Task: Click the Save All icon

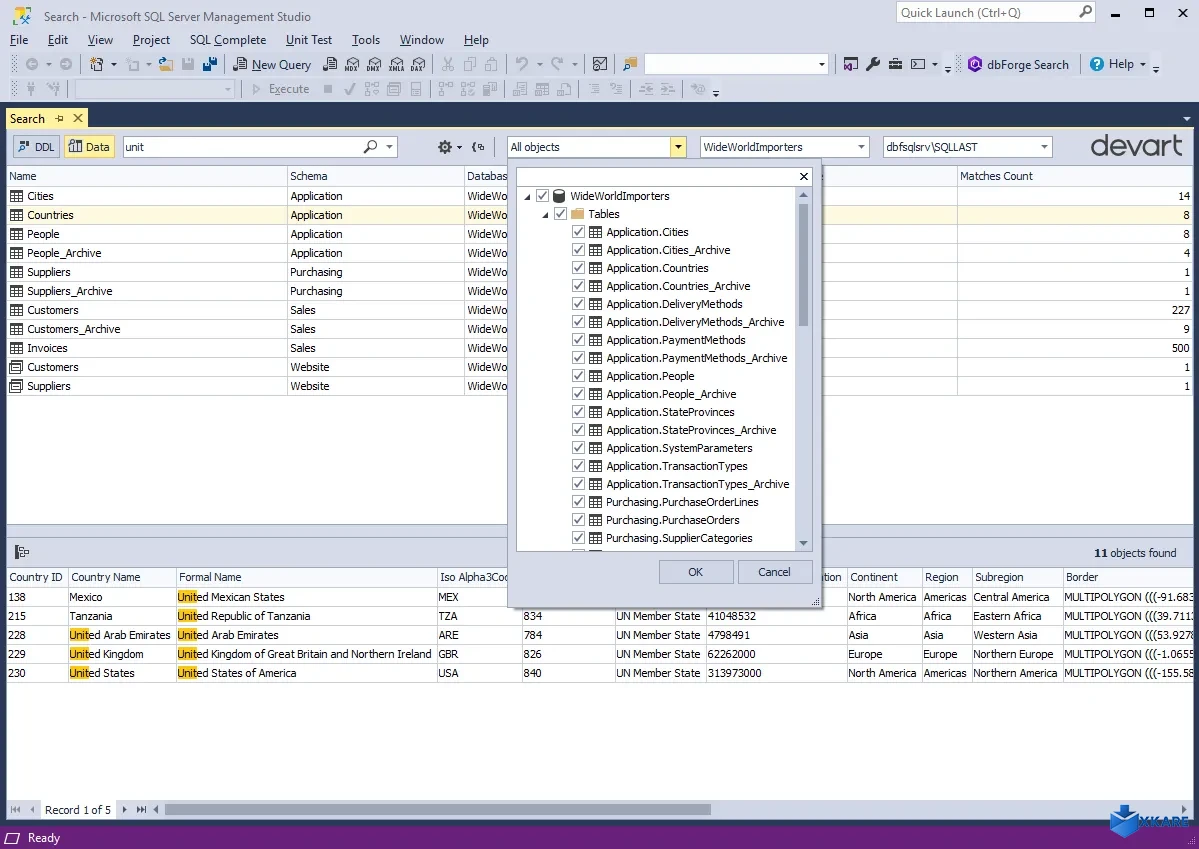Action: [210, 64]
